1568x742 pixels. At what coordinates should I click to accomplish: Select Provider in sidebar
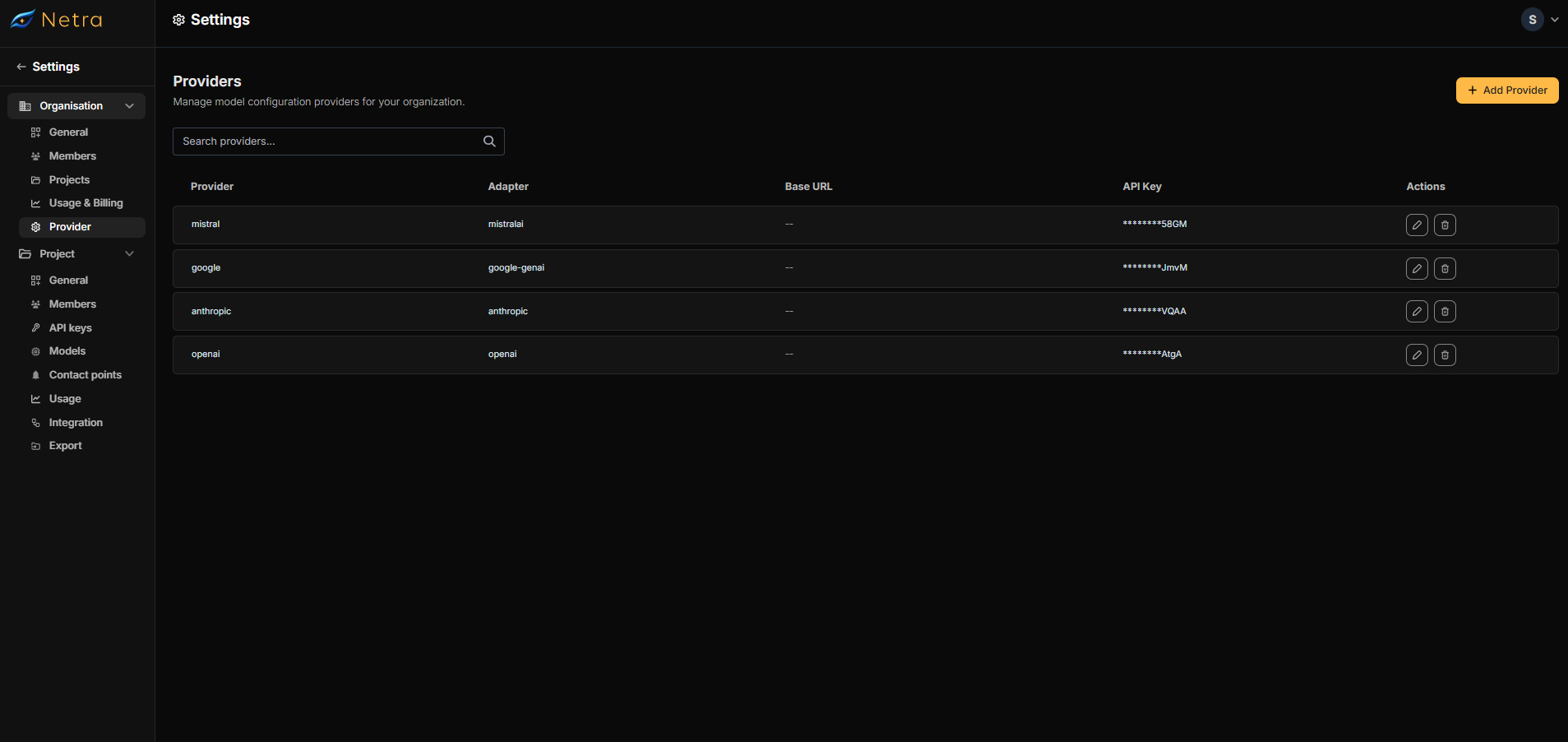pyautogui.click(x=81, y=227)
